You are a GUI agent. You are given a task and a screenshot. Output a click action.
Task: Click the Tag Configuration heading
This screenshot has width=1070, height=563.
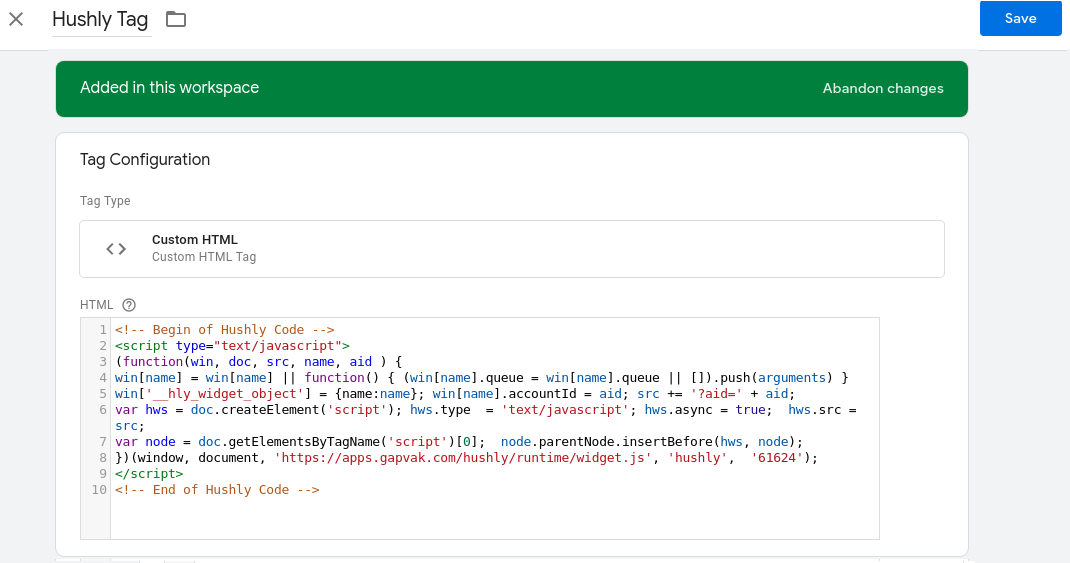[x=145, y=160]
